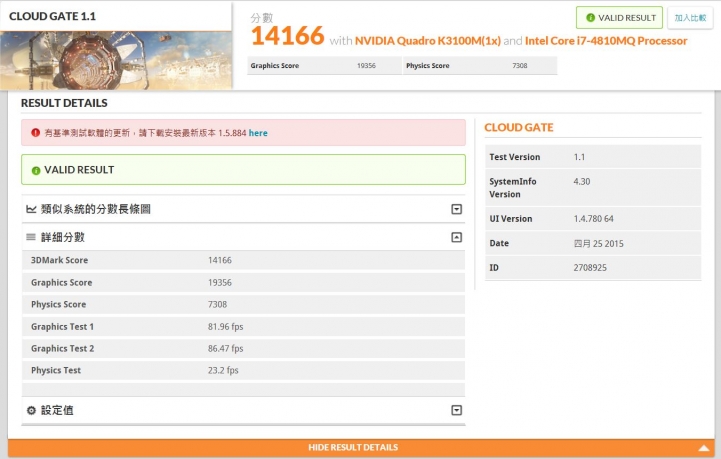Click the 81.96 fps value

pos(225,327)
